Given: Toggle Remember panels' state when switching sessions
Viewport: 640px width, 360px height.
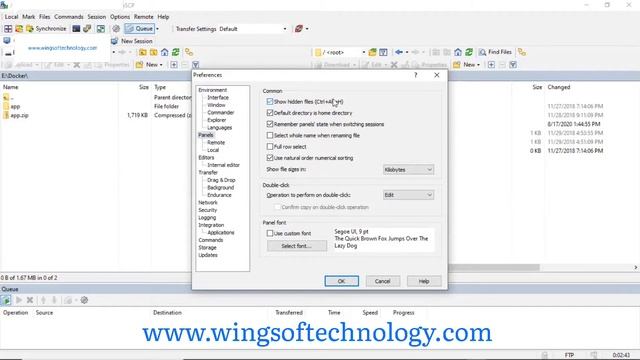Looking at the screenshot, I should [270, 124].
